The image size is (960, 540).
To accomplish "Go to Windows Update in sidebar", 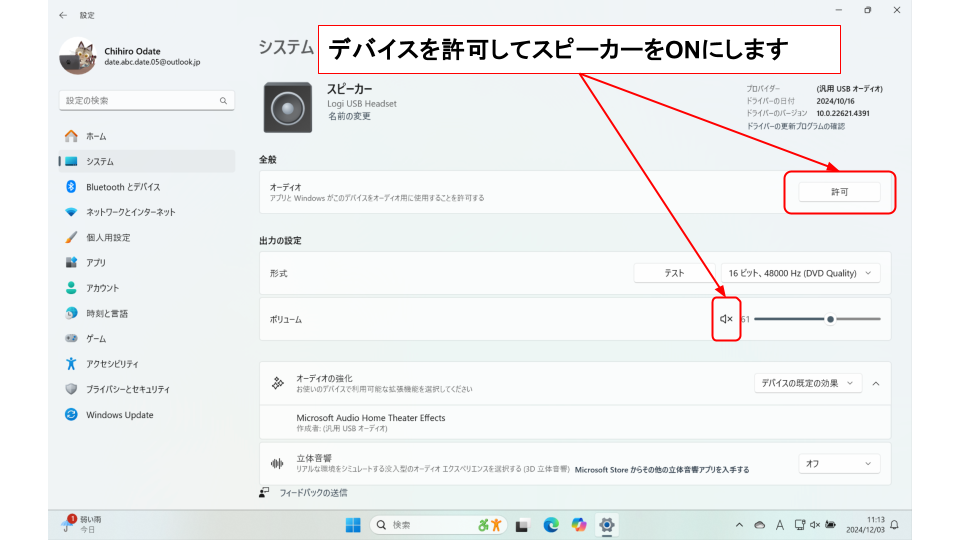I will [x=119, y=415].
